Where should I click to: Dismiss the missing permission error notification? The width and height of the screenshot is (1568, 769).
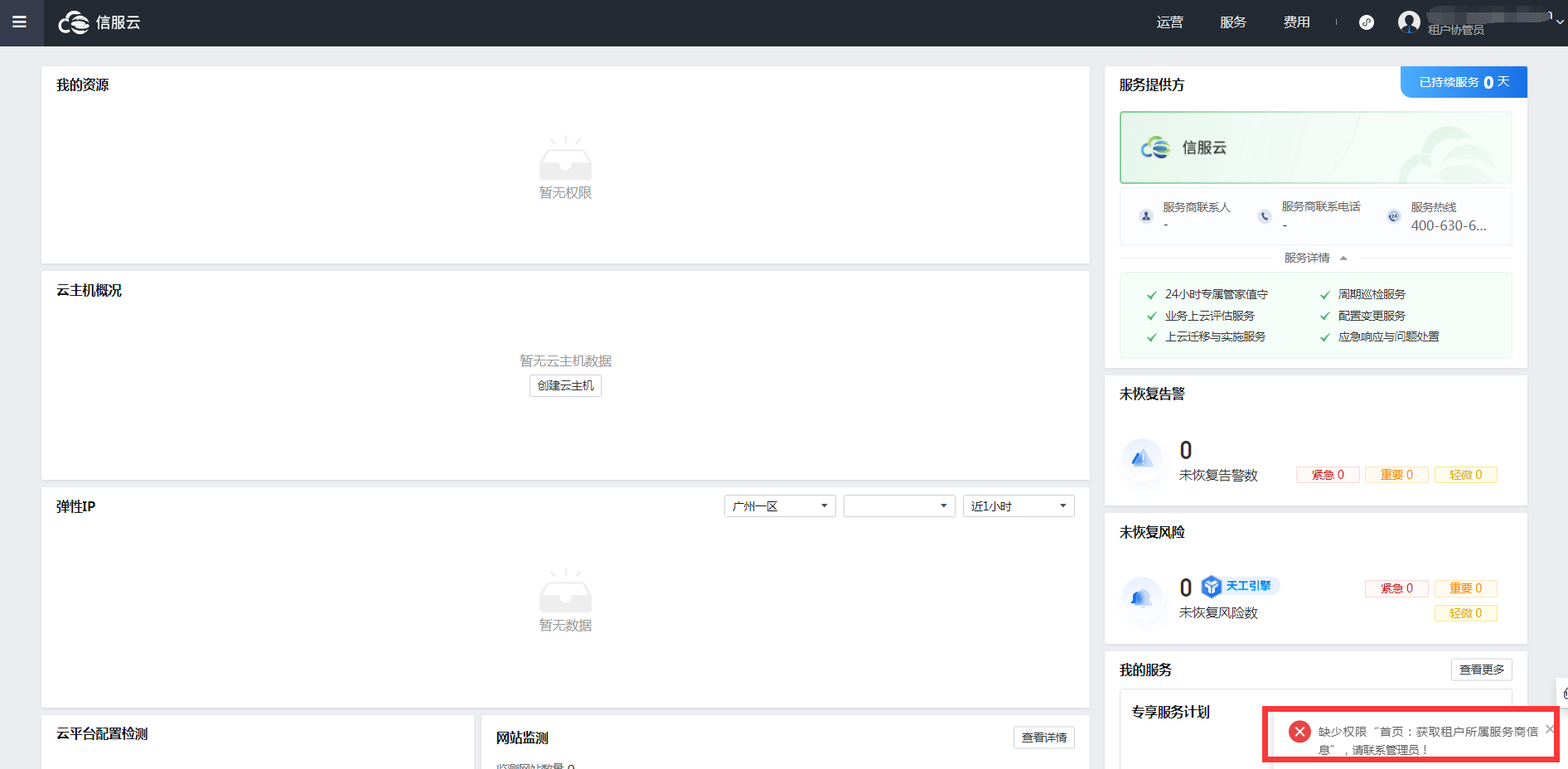1549,729
